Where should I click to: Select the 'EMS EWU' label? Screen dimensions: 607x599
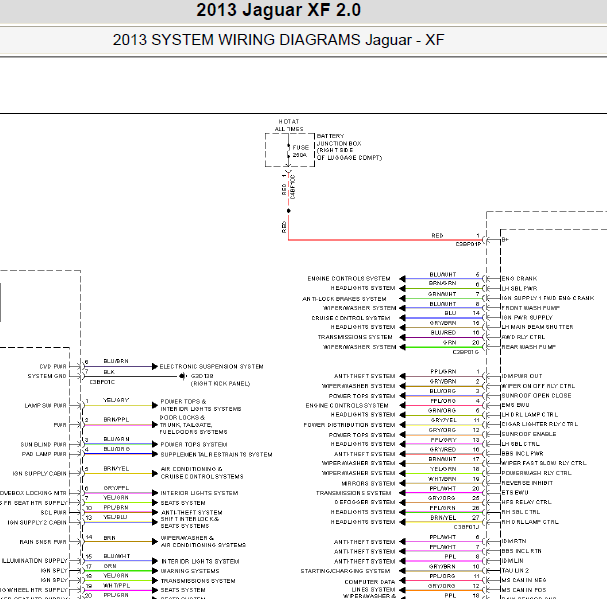click(515, 405)
